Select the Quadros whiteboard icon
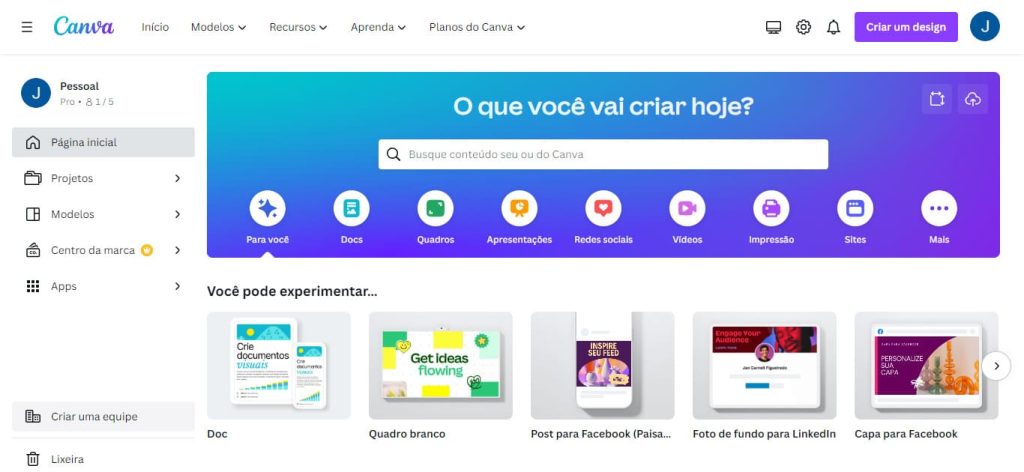The width and height of the screenshot is (1024, 472). (x=436, y=208)
